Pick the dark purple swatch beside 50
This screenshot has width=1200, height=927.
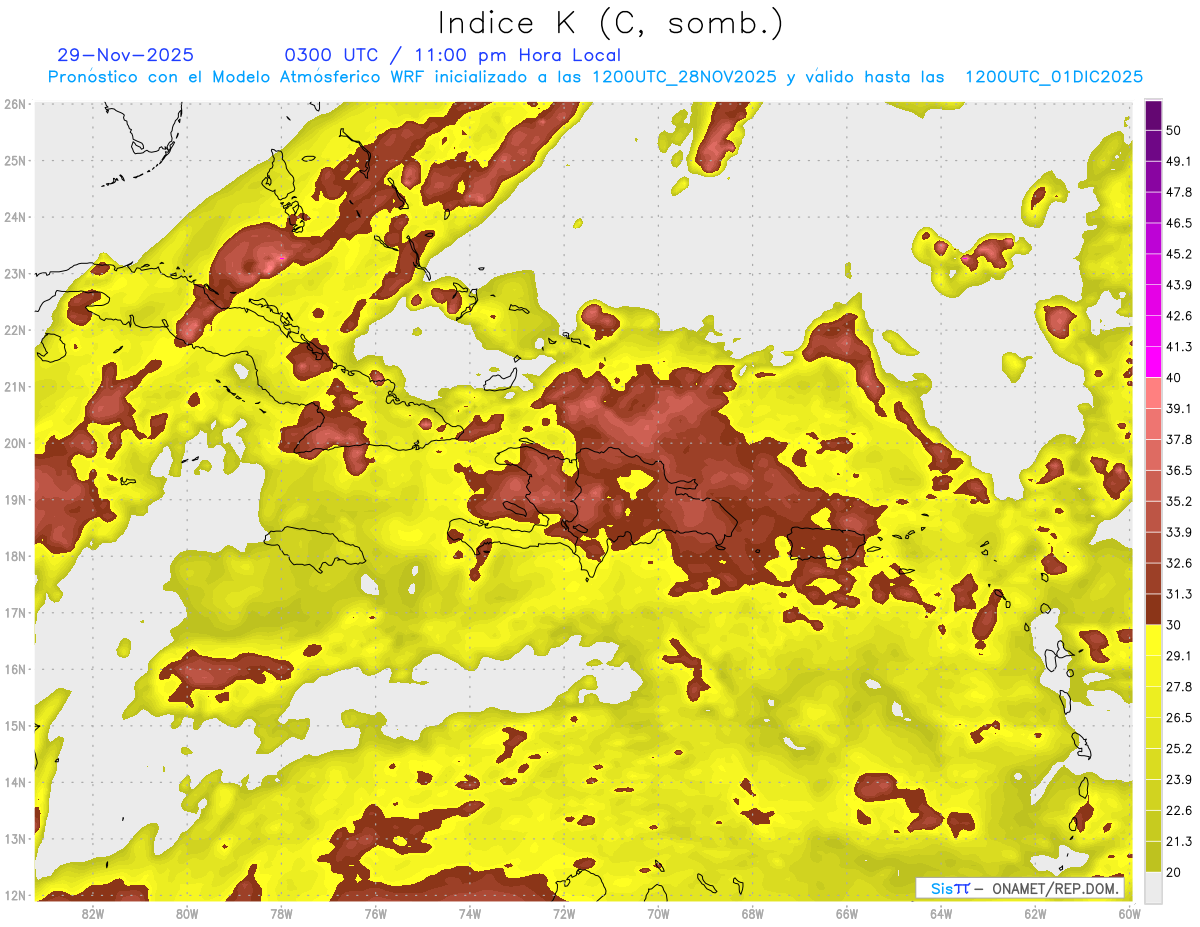coord(1153,117)
